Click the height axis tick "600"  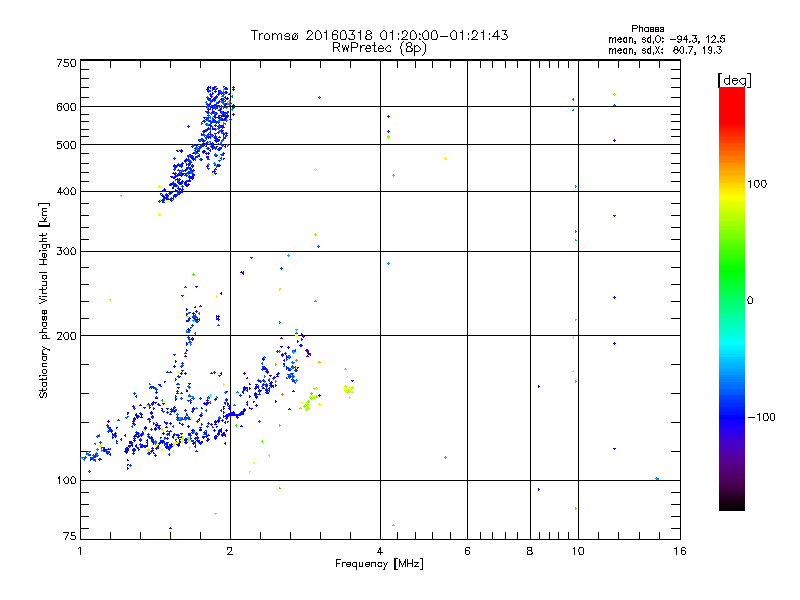click(x=66, y=107)
